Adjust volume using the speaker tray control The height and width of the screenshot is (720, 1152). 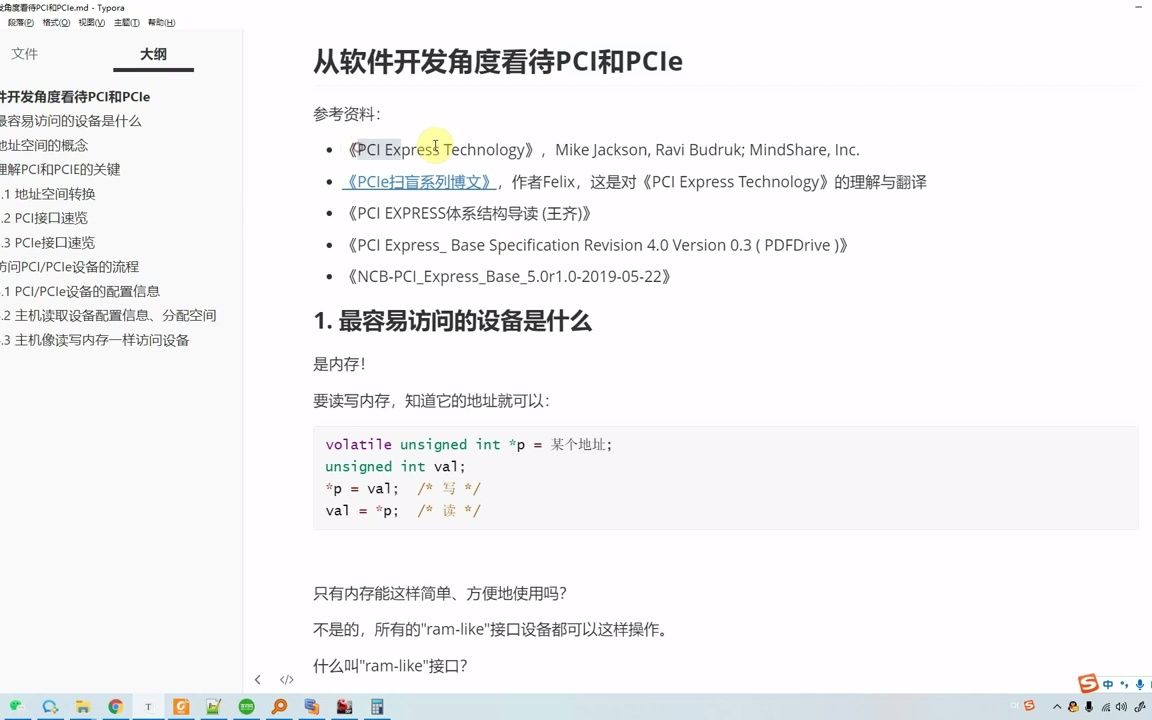[x=1120, y=705]
